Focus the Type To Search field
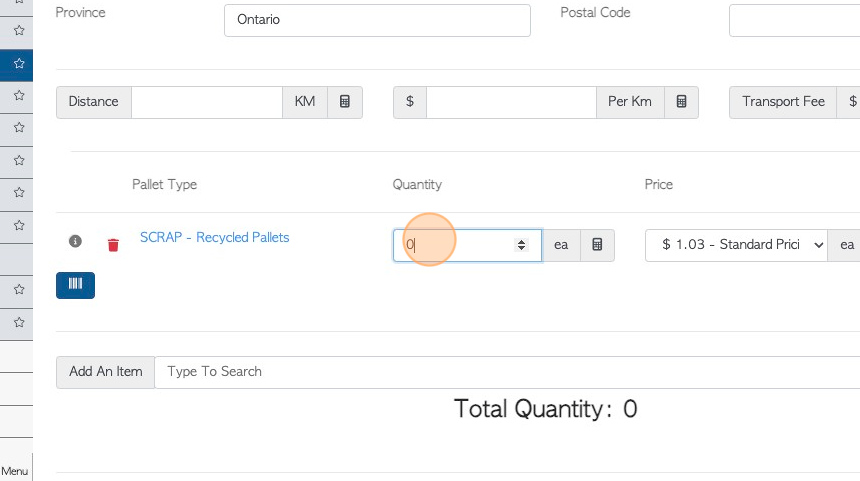This screenshot has width=860, height=481. [507, 372]
